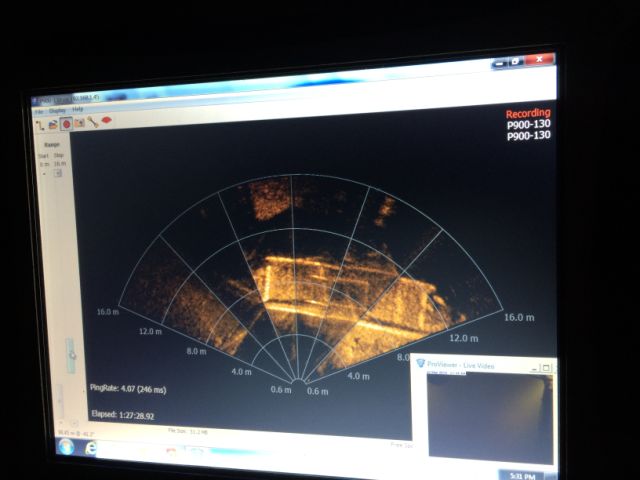
Task: Restore down the main sonar window
Action: (516, 61)
